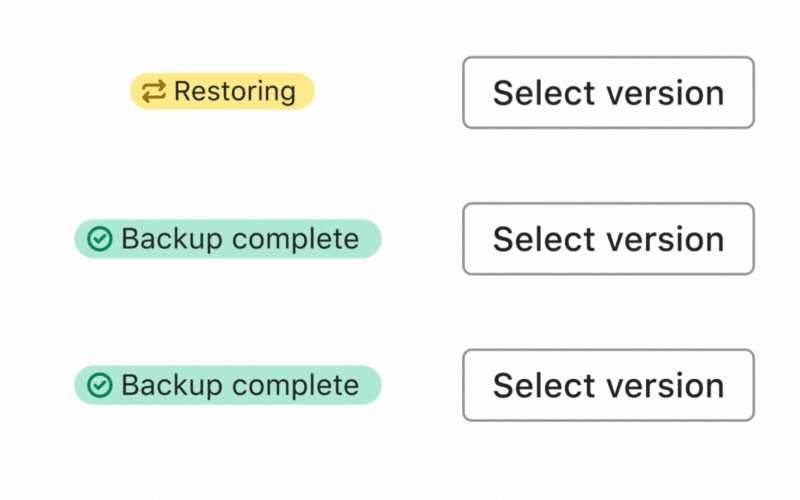Click the restoring arrows icon
Image resolution: width=800 pixels, height=500 pixels.
click(153, 92)
